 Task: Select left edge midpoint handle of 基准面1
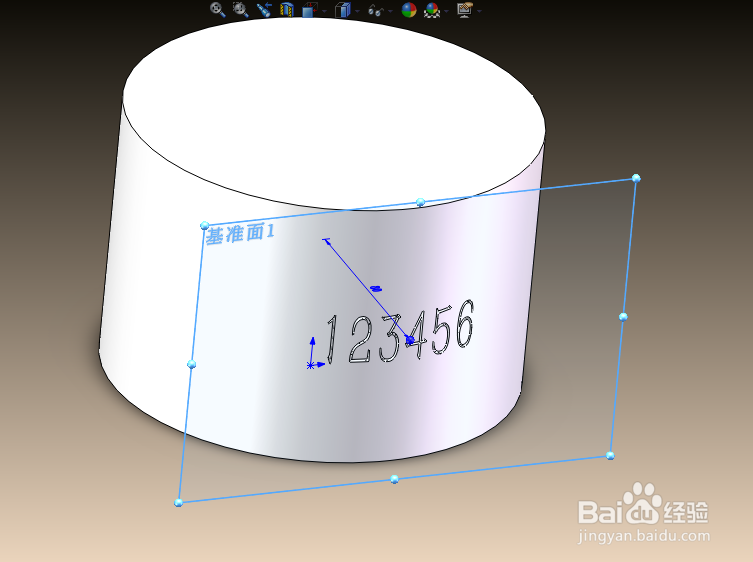click(x=191, y=364)
